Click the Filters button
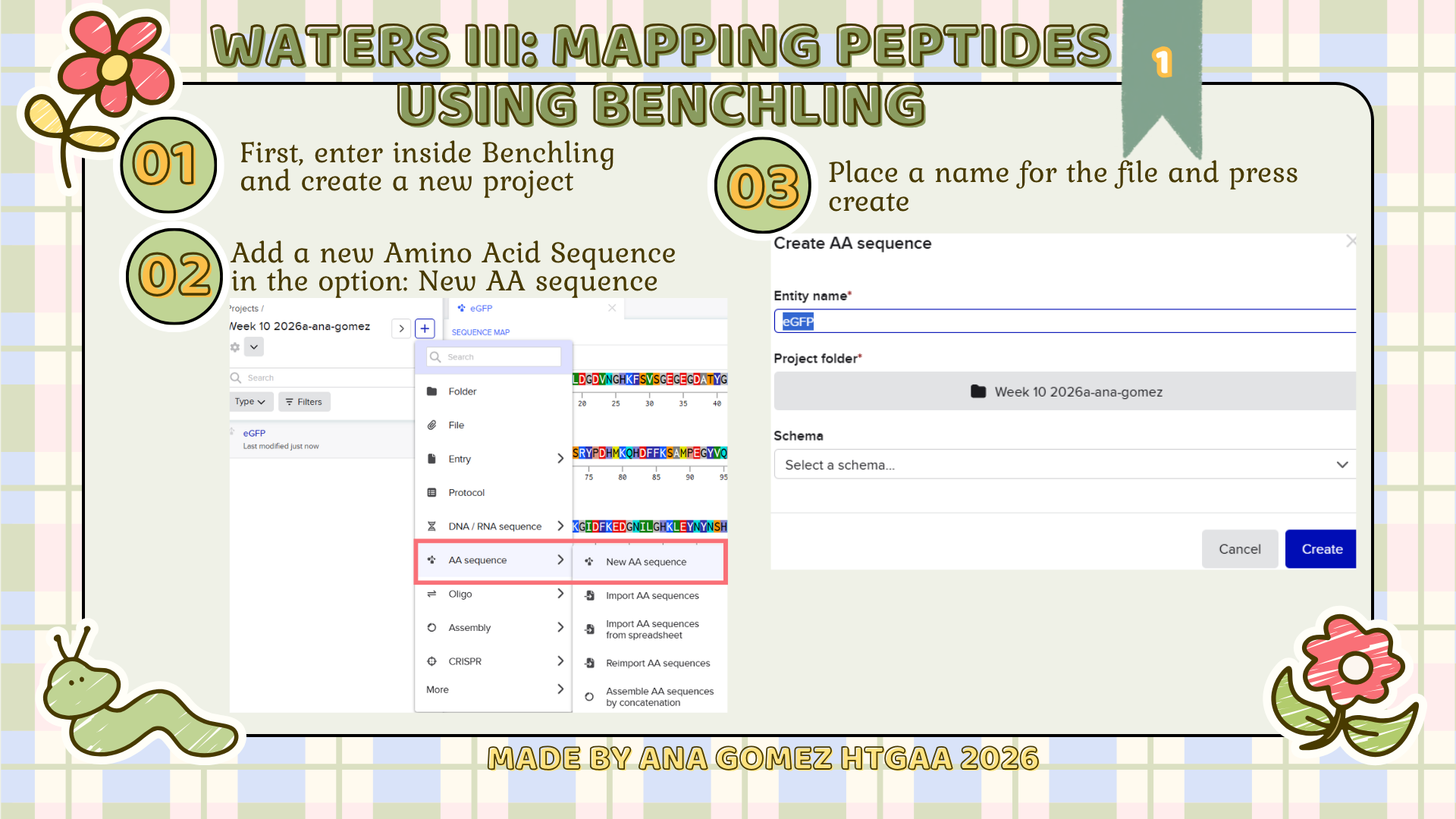The image size is (1456, 819). coord(304,402)
